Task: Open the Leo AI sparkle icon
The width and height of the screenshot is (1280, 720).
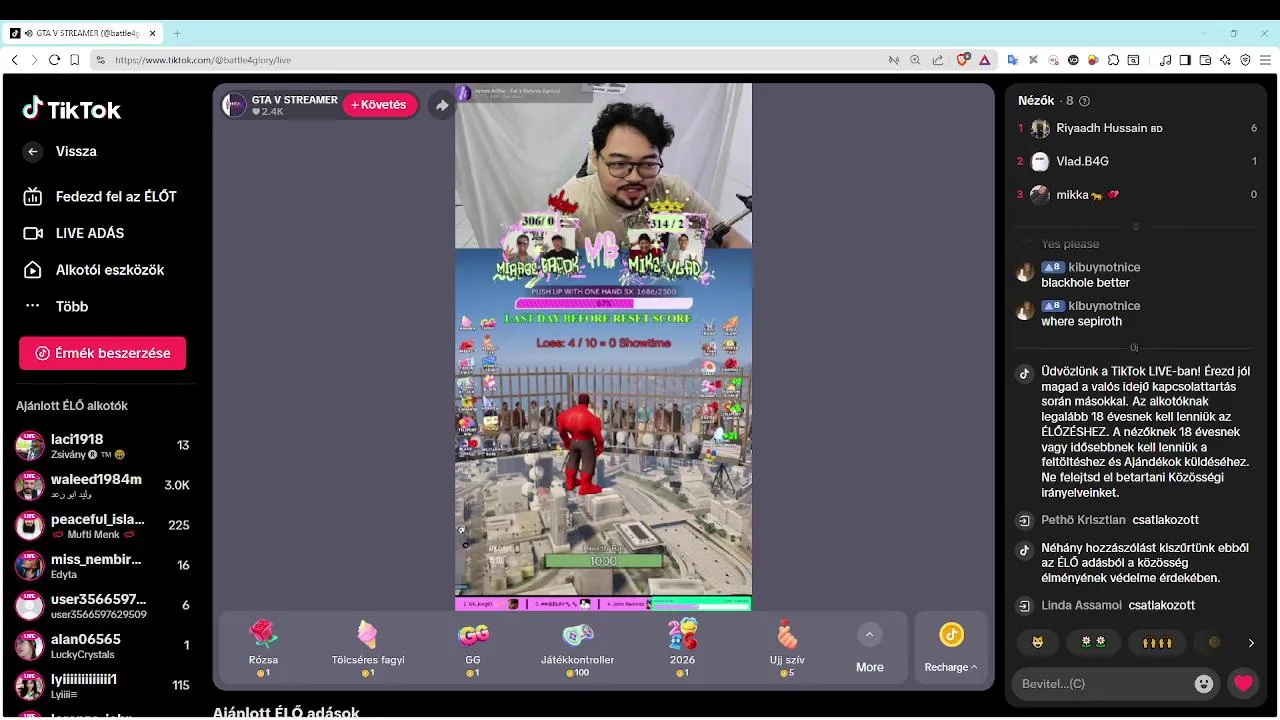Action: (1225, 60)
